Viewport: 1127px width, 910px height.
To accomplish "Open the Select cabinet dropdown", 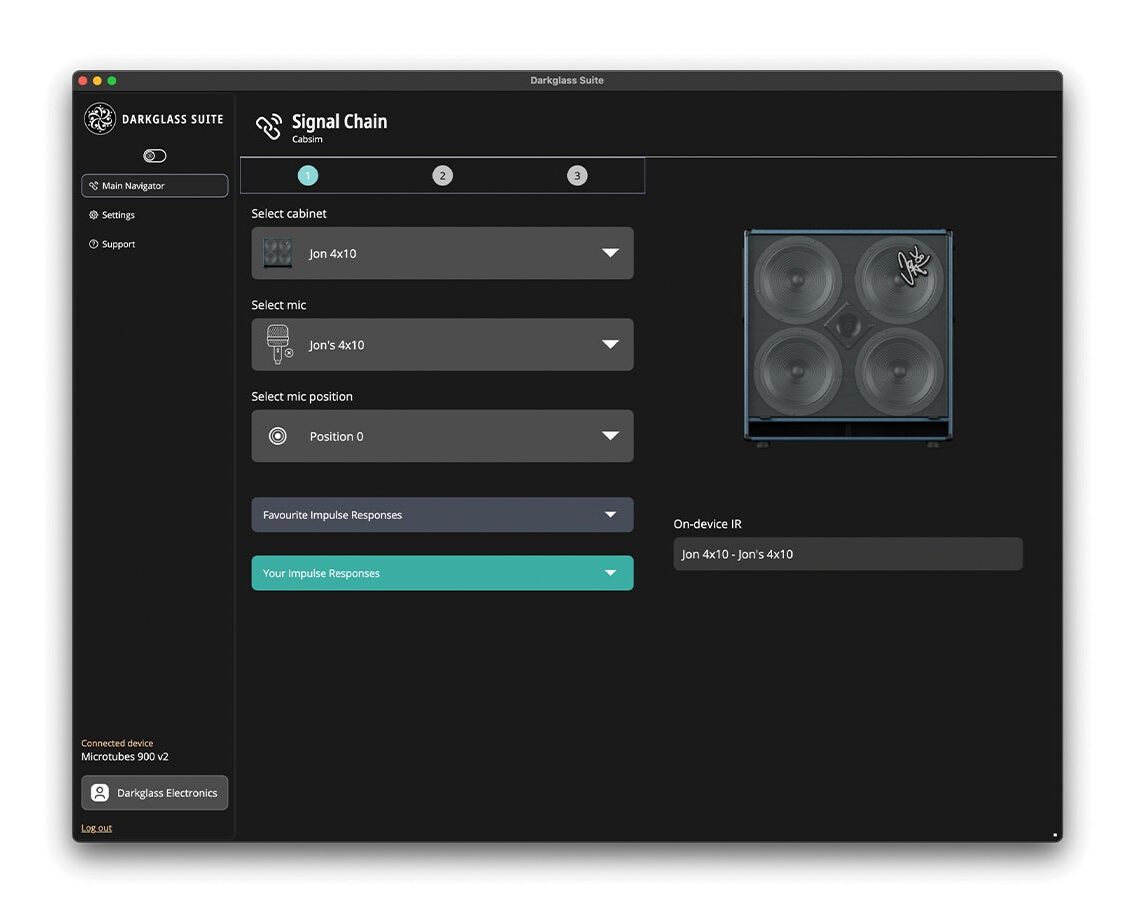I will point(442,253).
